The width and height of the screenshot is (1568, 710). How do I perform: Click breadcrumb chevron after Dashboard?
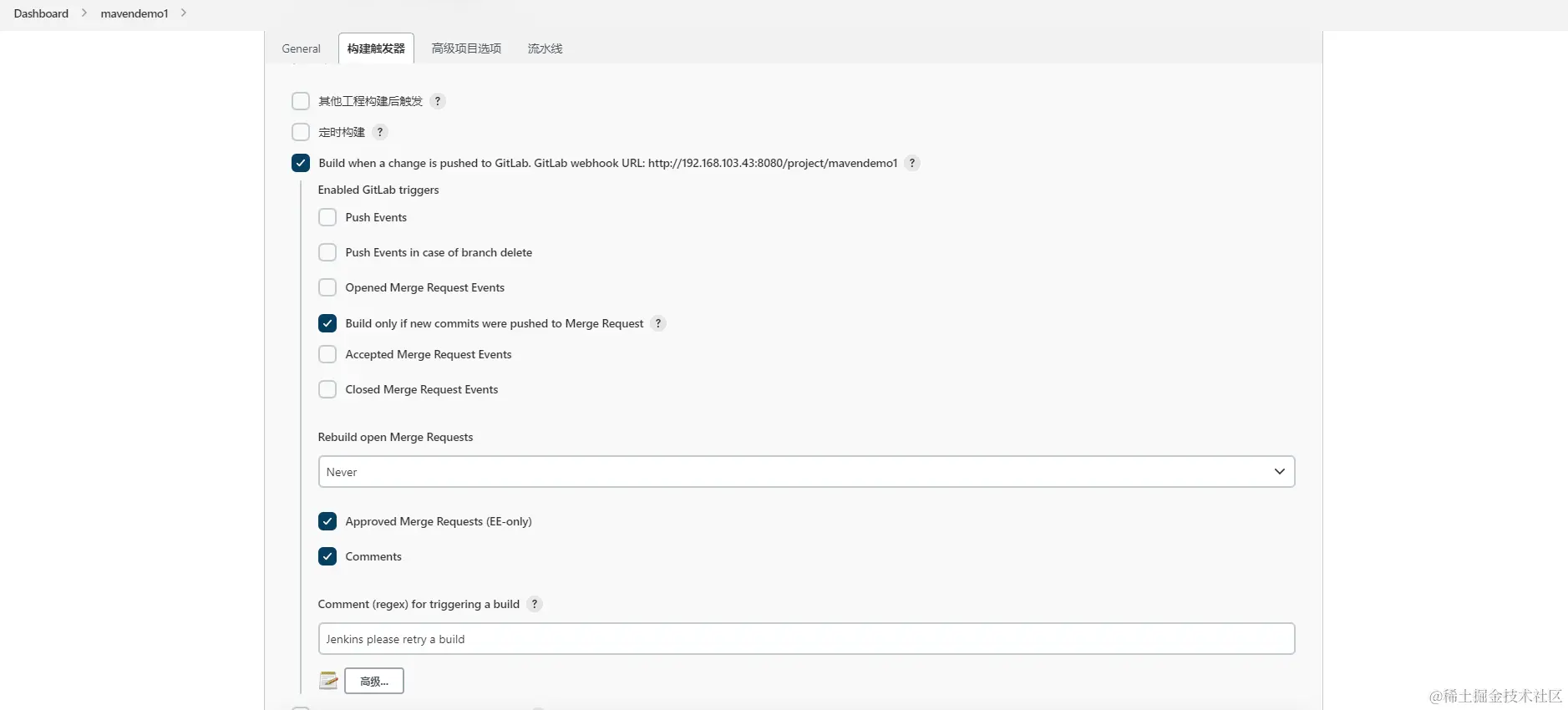point(84,13)
